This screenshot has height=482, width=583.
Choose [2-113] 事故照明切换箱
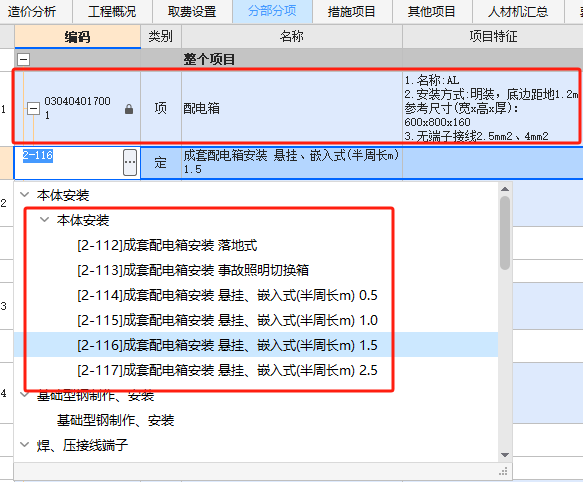193,270
